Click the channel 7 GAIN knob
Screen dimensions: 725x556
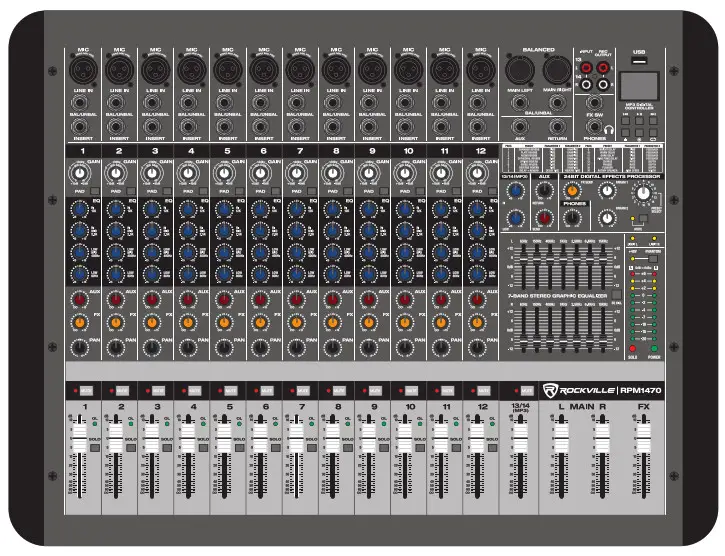(297, 173)
